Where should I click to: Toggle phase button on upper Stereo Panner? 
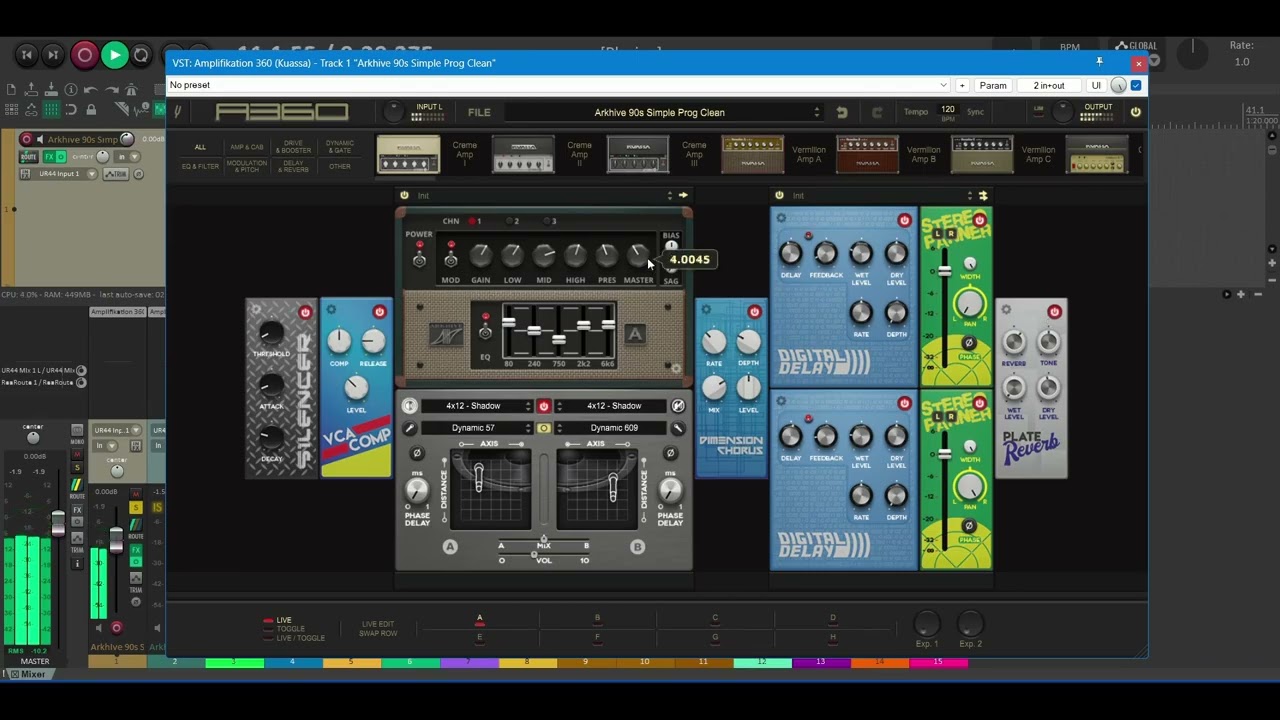pos(968,344)
